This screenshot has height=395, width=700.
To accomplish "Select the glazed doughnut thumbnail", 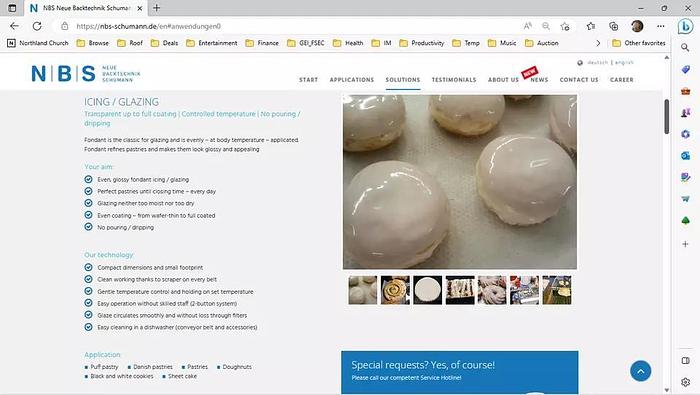I will coord(492,290).
